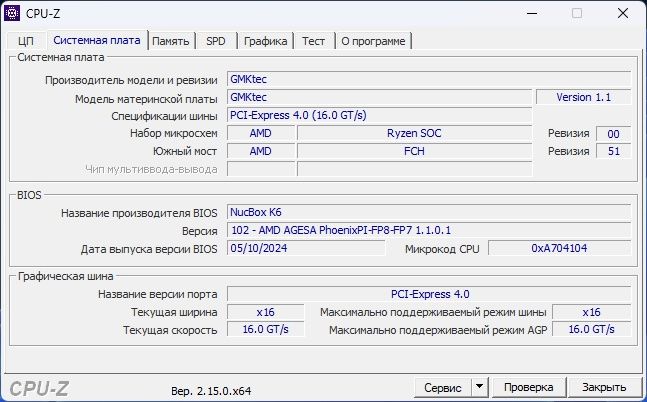Click the label Дата выпуска версии BIOS

click(149, 249)
